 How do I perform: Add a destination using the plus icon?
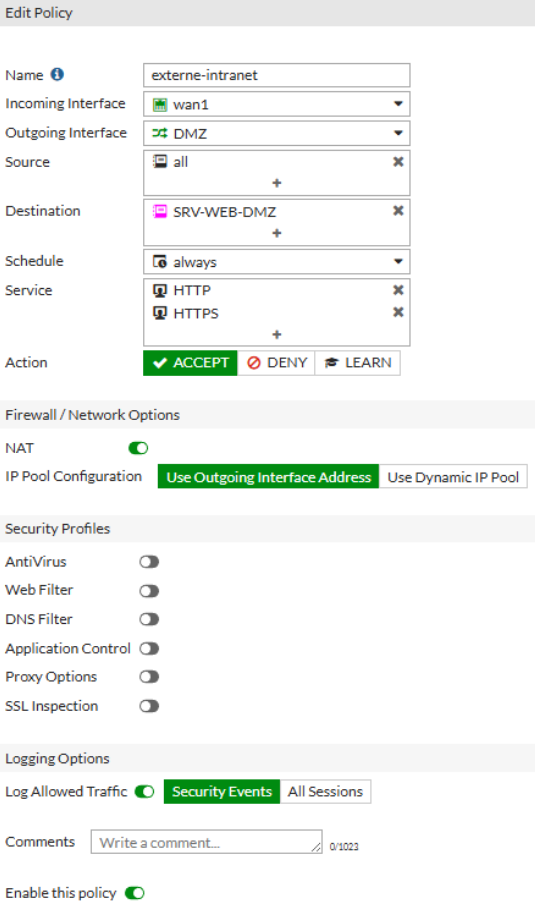coord(277,233)
